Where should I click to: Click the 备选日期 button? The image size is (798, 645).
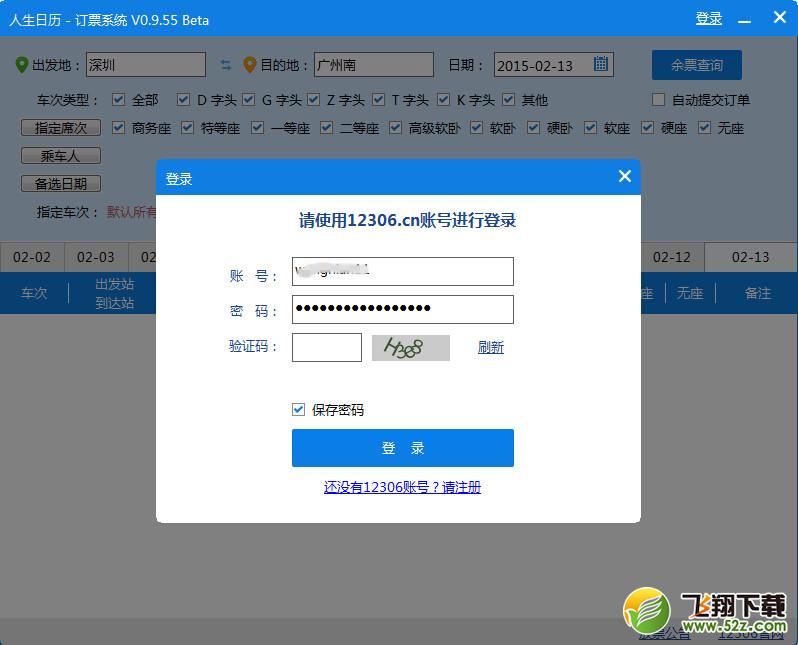click(61, 184)
